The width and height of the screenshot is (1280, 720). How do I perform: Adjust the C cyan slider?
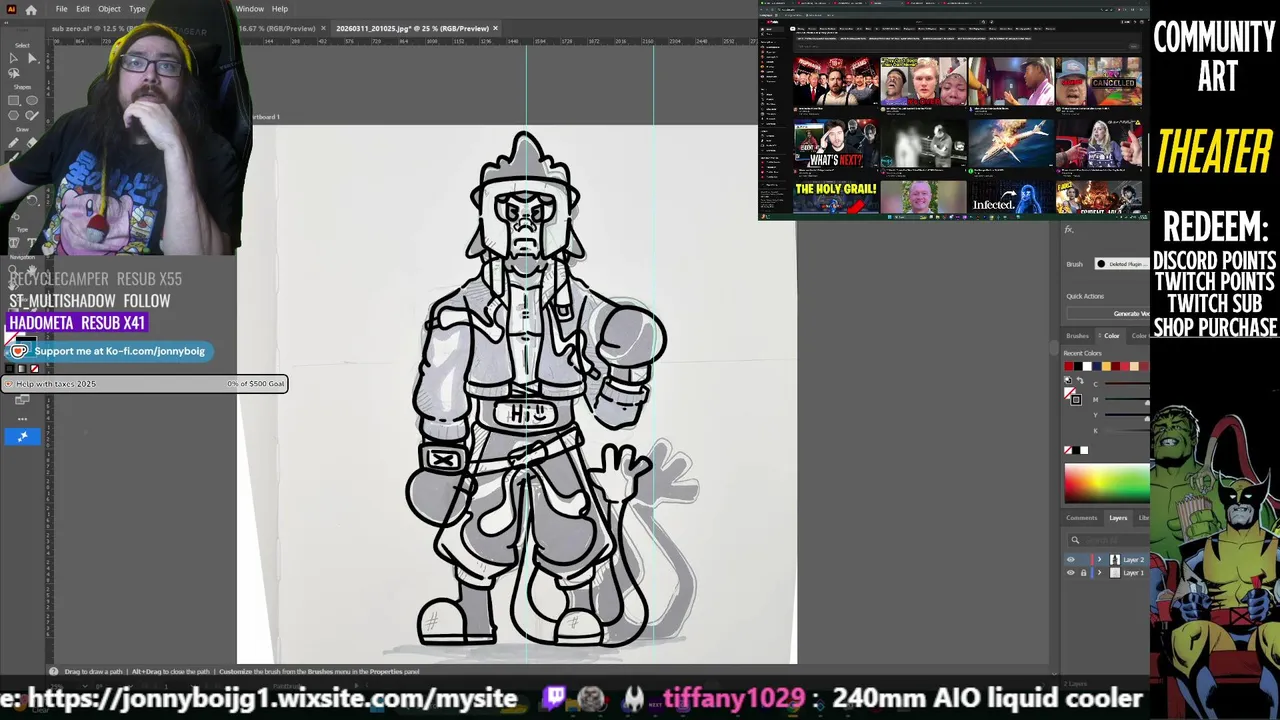(1127, 384)
